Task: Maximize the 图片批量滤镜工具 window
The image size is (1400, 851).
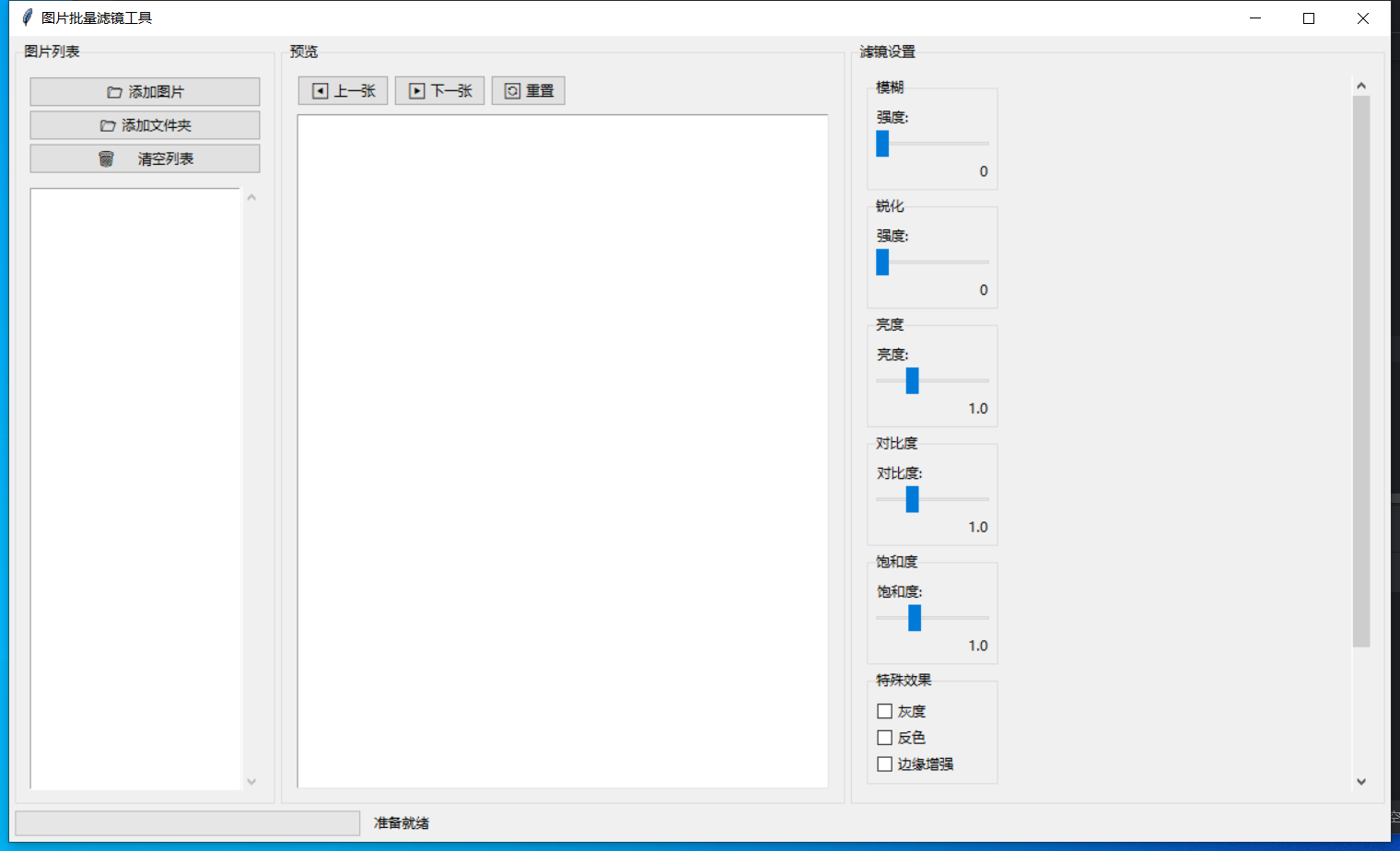Action: [1309, 18]
